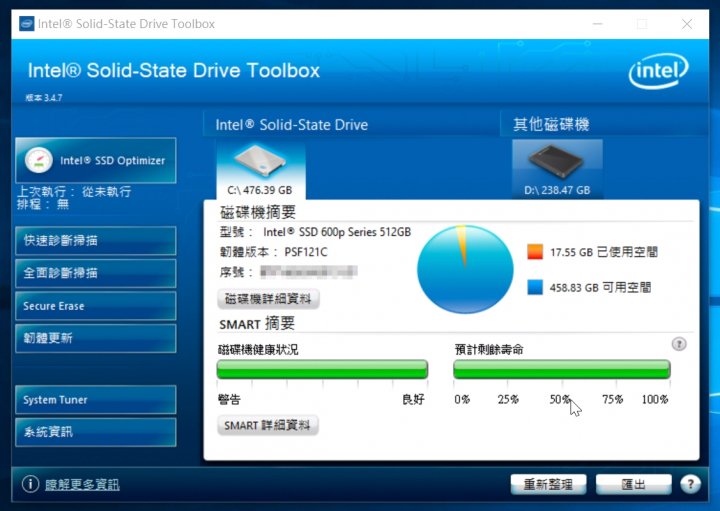Click the 重新整理 refresh button
This screenshot has width=720, height=511.
pyautogui.click(x=548, y=484)
